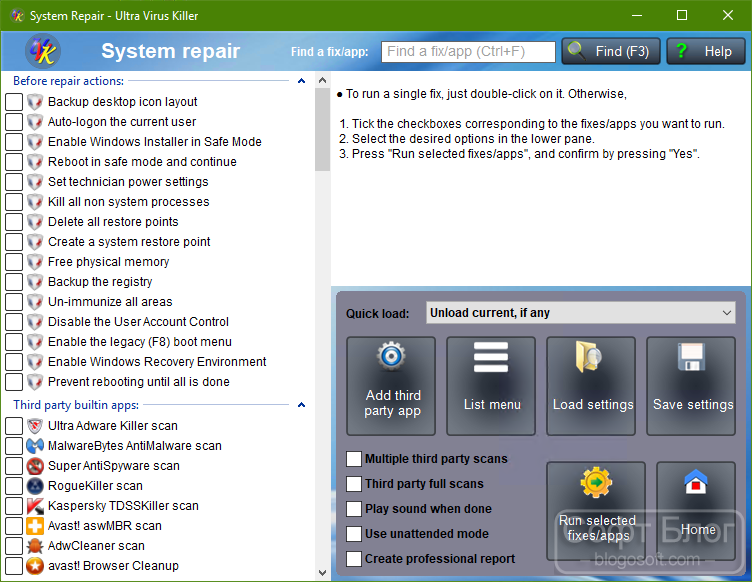Click the RogueKiller scan icon
Image resolution: width=752 pixels, height=582 pixels.
pos(35,486)
